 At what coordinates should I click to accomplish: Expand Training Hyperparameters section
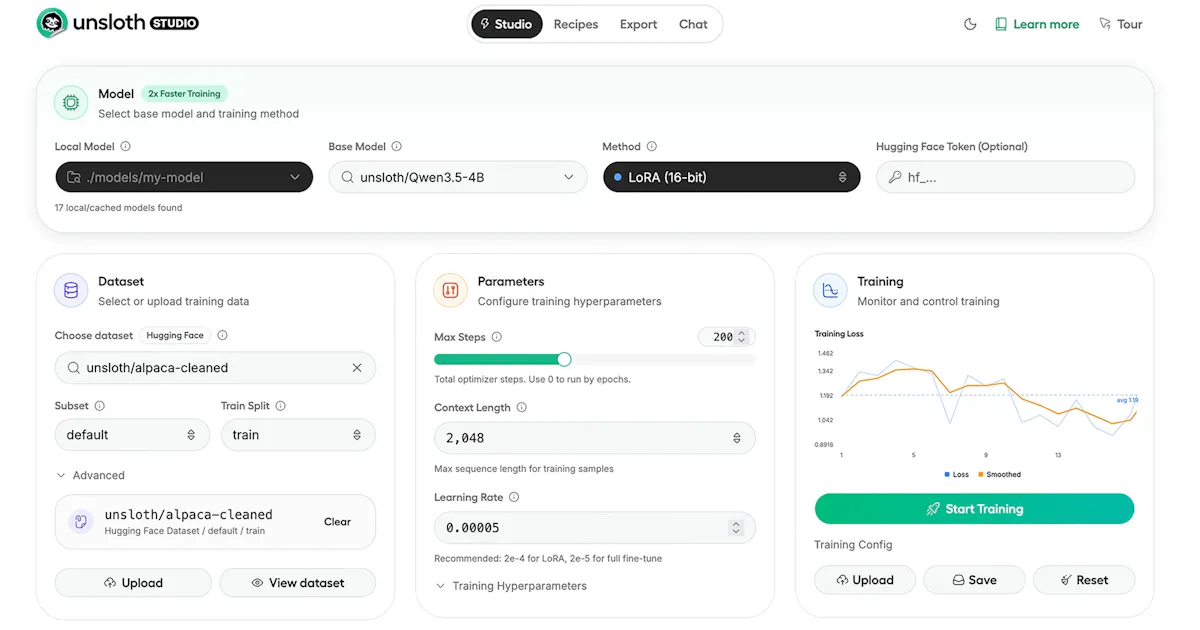coord(511,586)
